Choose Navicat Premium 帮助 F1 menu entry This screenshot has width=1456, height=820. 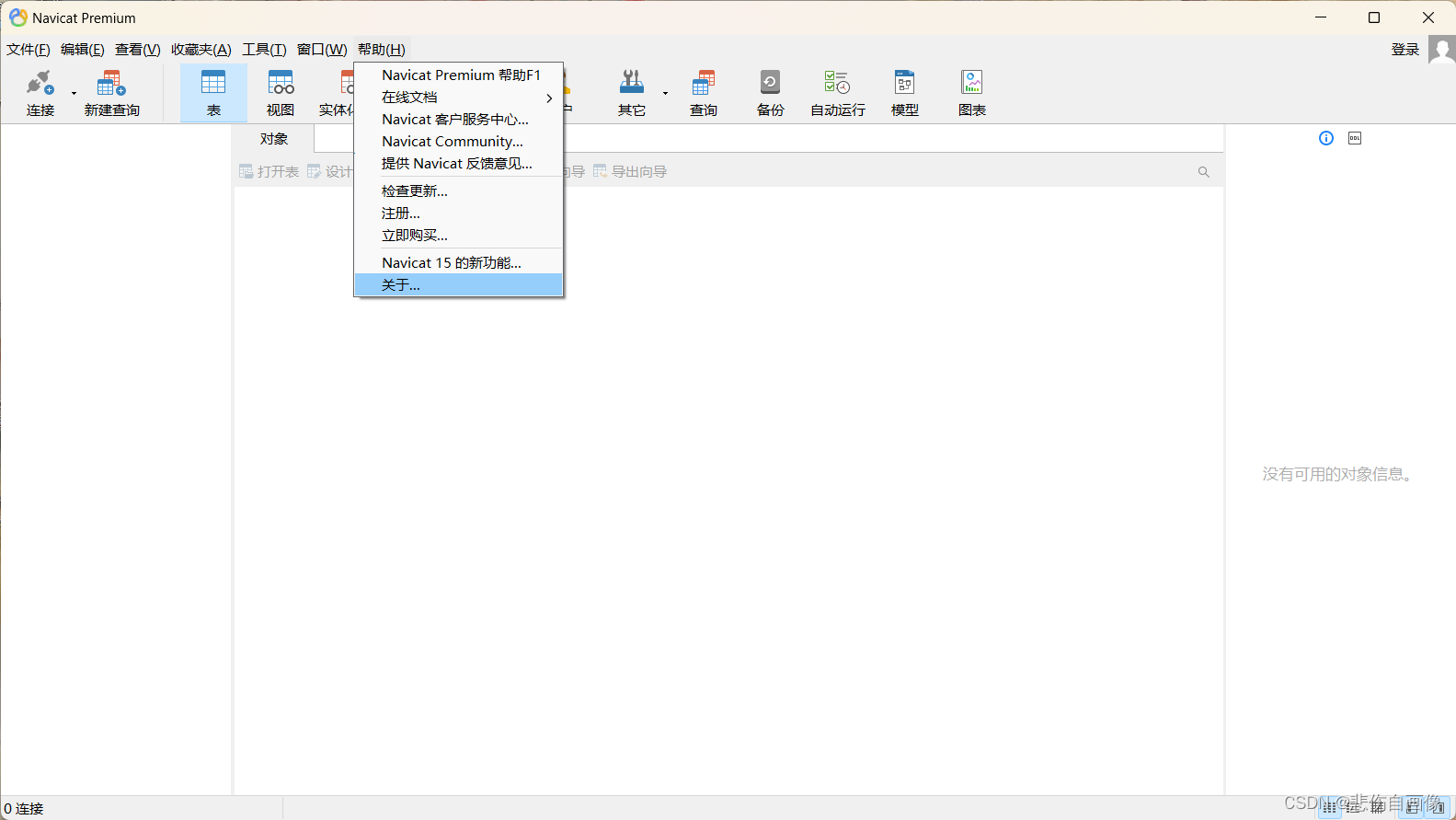point(458,75)
